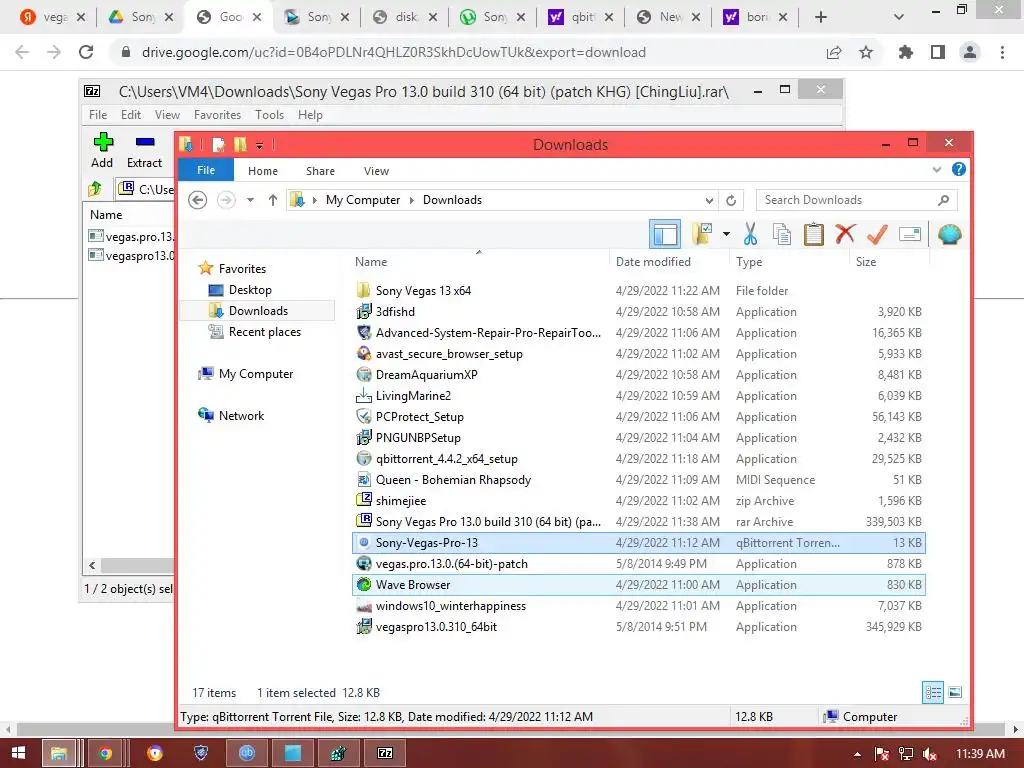Open the recent locations dropdown arrow
The image size is (1024, 768).
(x=250, y=200)
